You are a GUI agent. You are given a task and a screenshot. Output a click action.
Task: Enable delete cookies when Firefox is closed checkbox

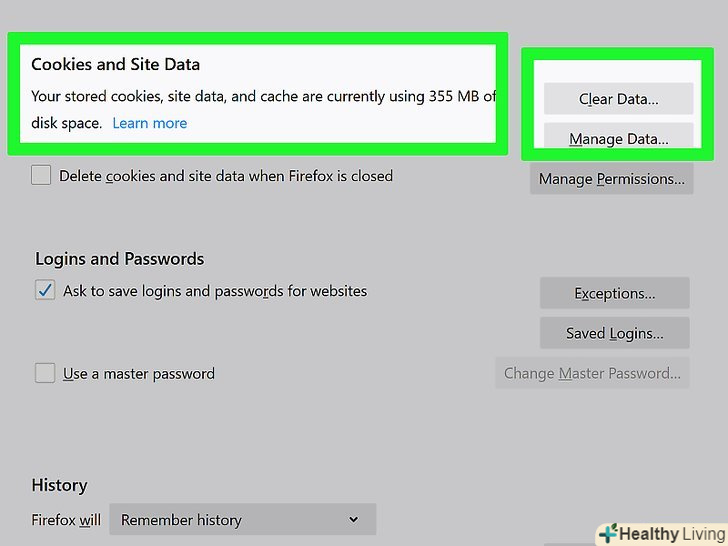41,176
